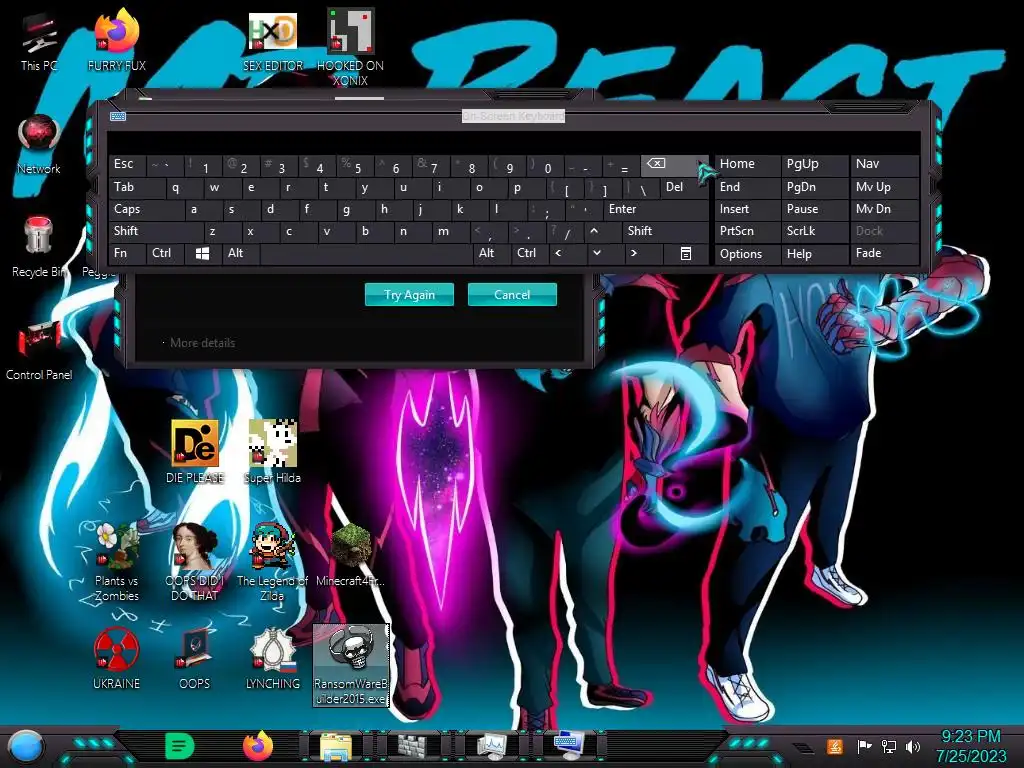The image size is (1024, 768).
Task: Open the DIE PLEASE desktop icon
Action: pos(195,452)
